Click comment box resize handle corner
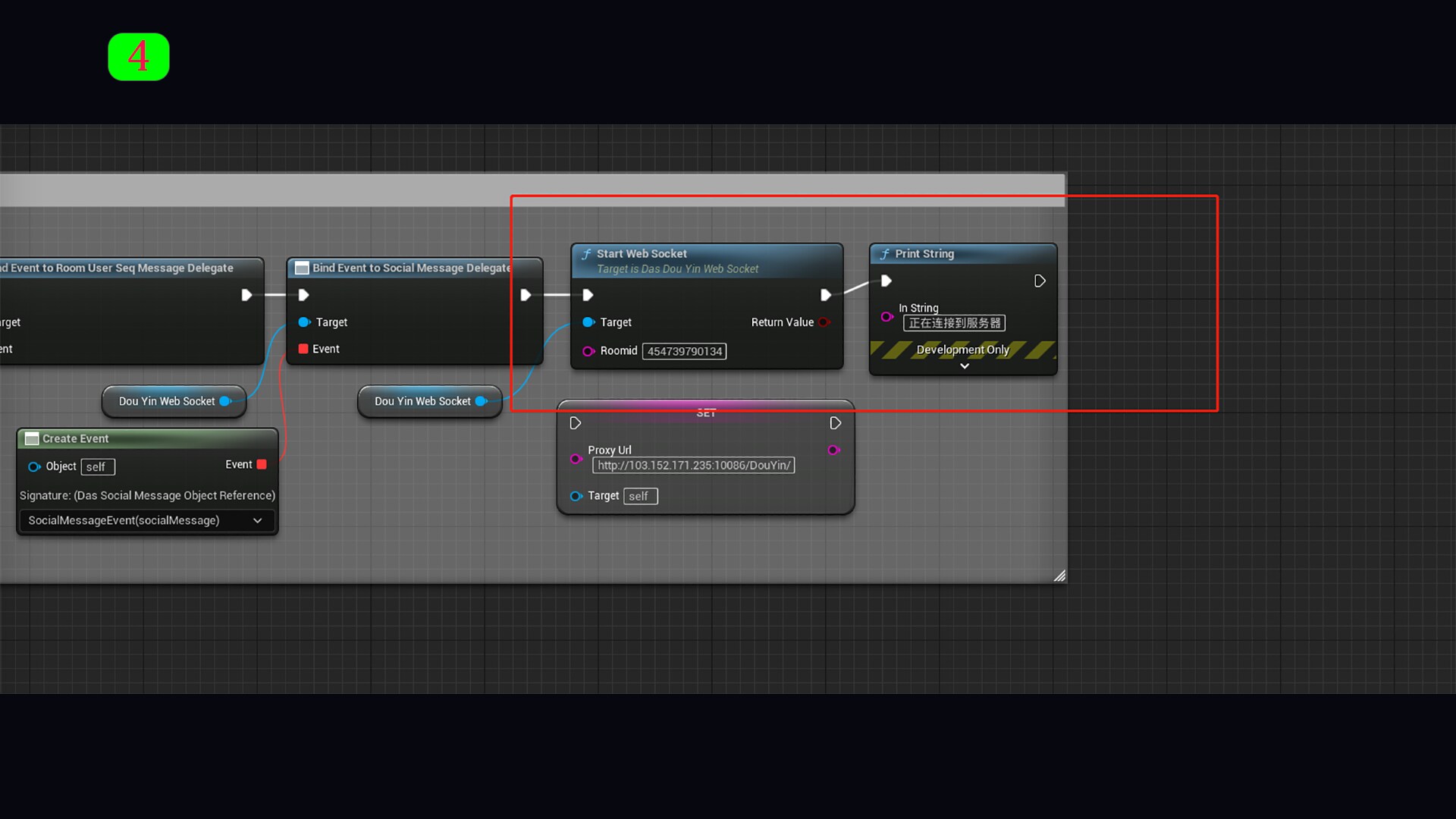Screen dimensions: 1456x819 click(1059, 576)
